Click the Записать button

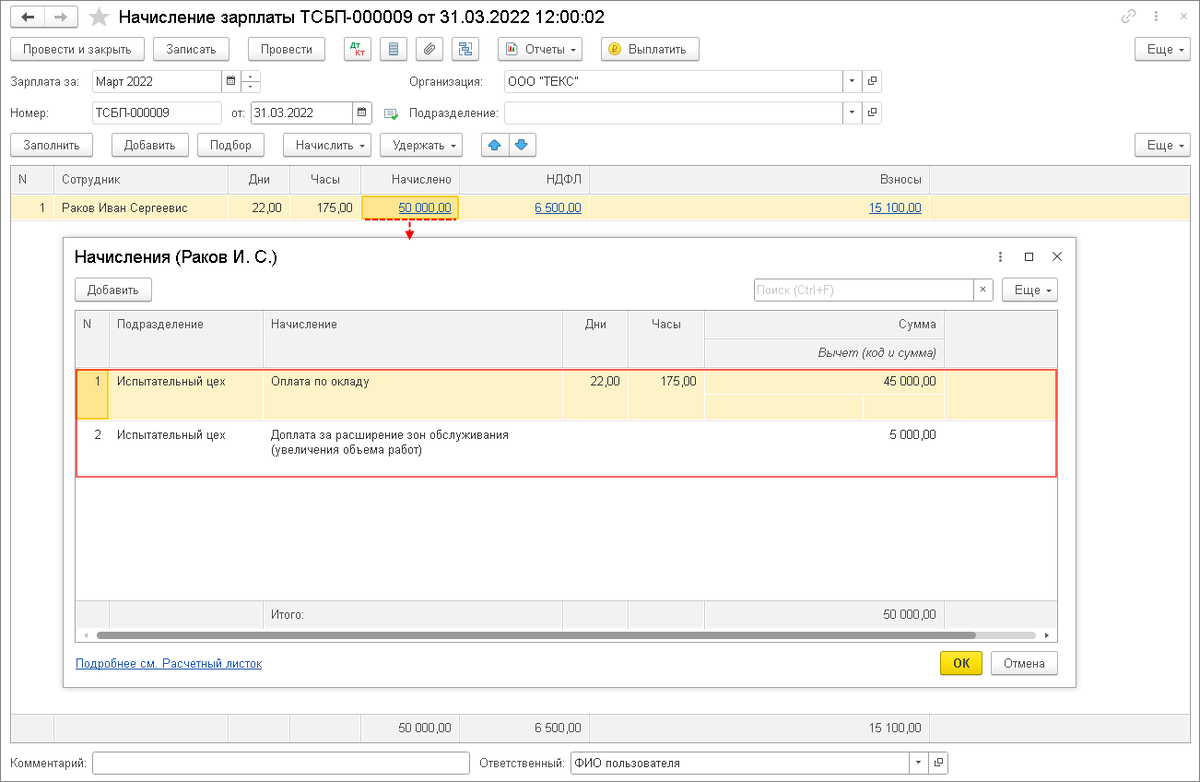[x=191, y=49]
